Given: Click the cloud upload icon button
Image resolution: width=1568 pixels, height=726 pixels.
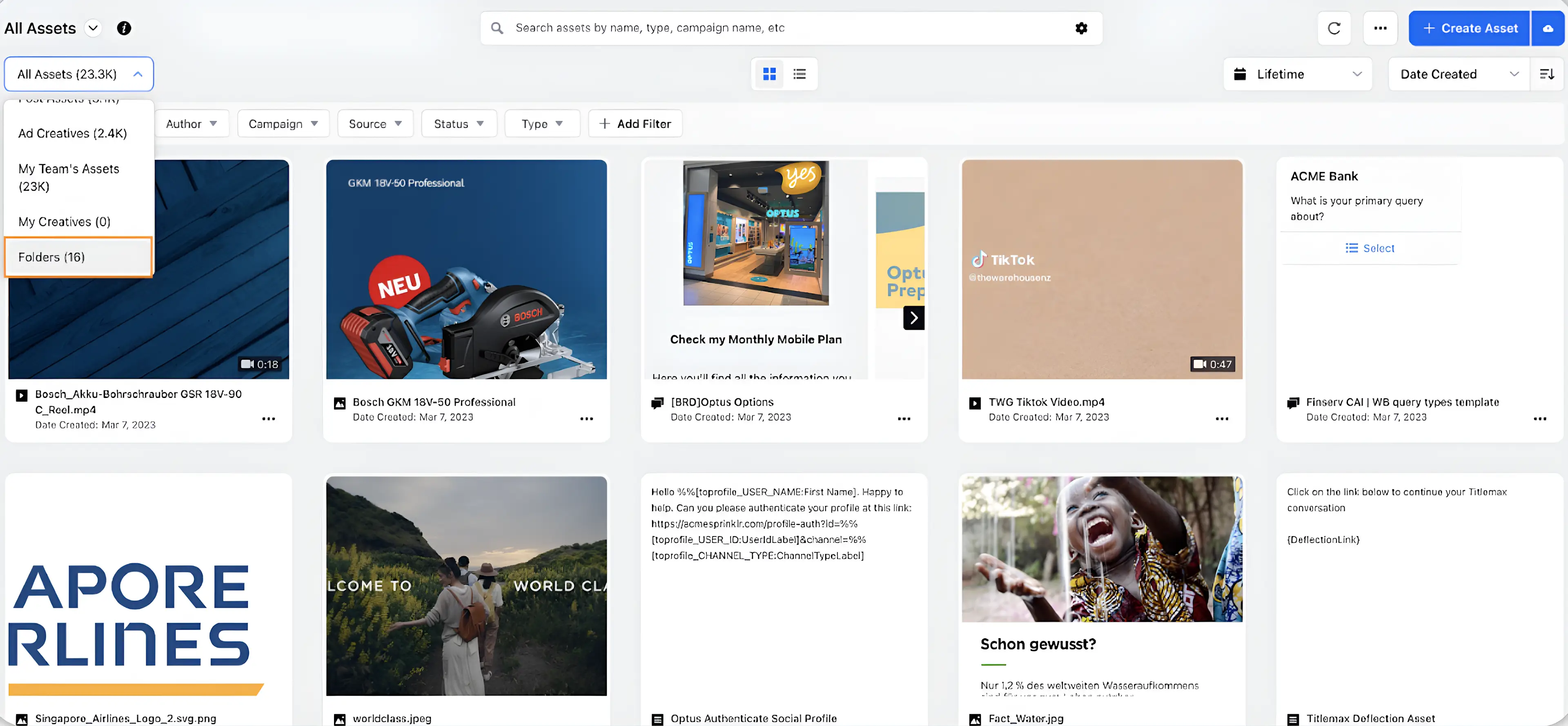Looking at the screenshot, I should (x=1548, y=28).
